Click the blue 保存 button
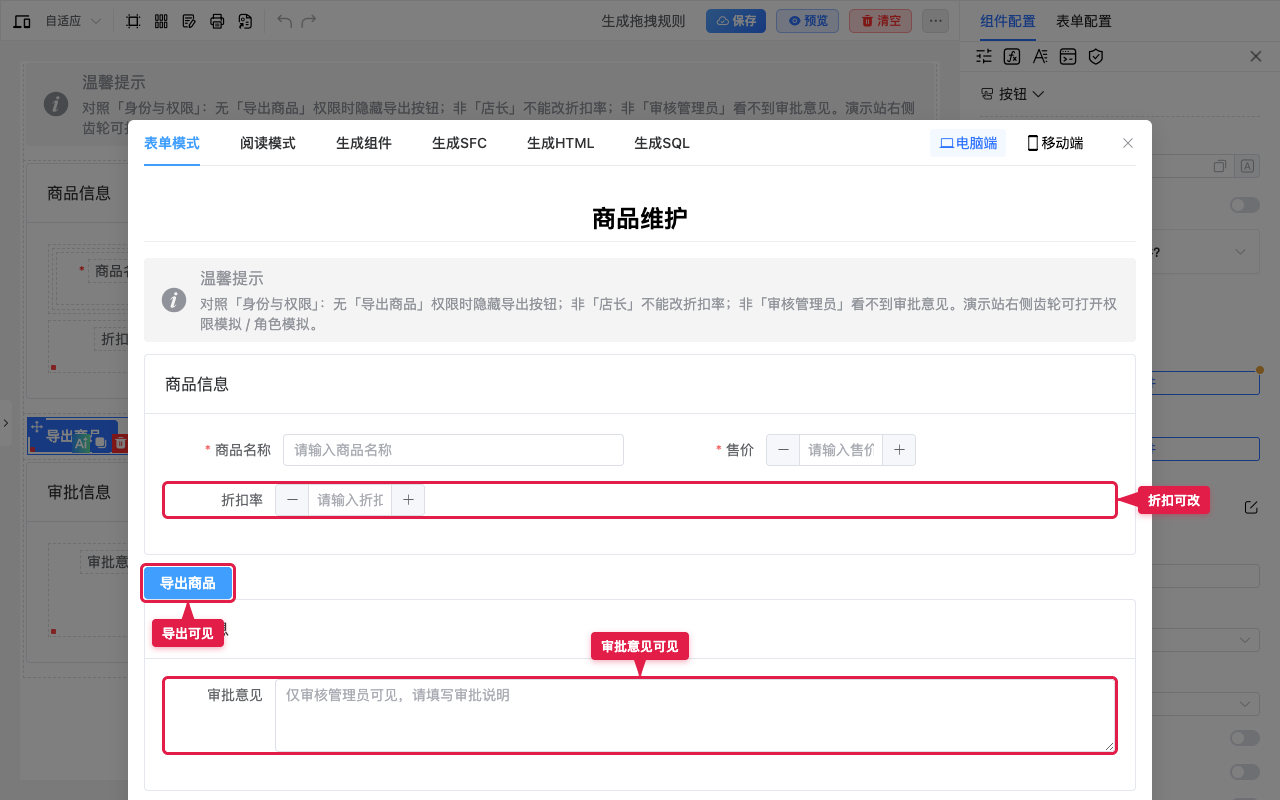 coord(736,21)
